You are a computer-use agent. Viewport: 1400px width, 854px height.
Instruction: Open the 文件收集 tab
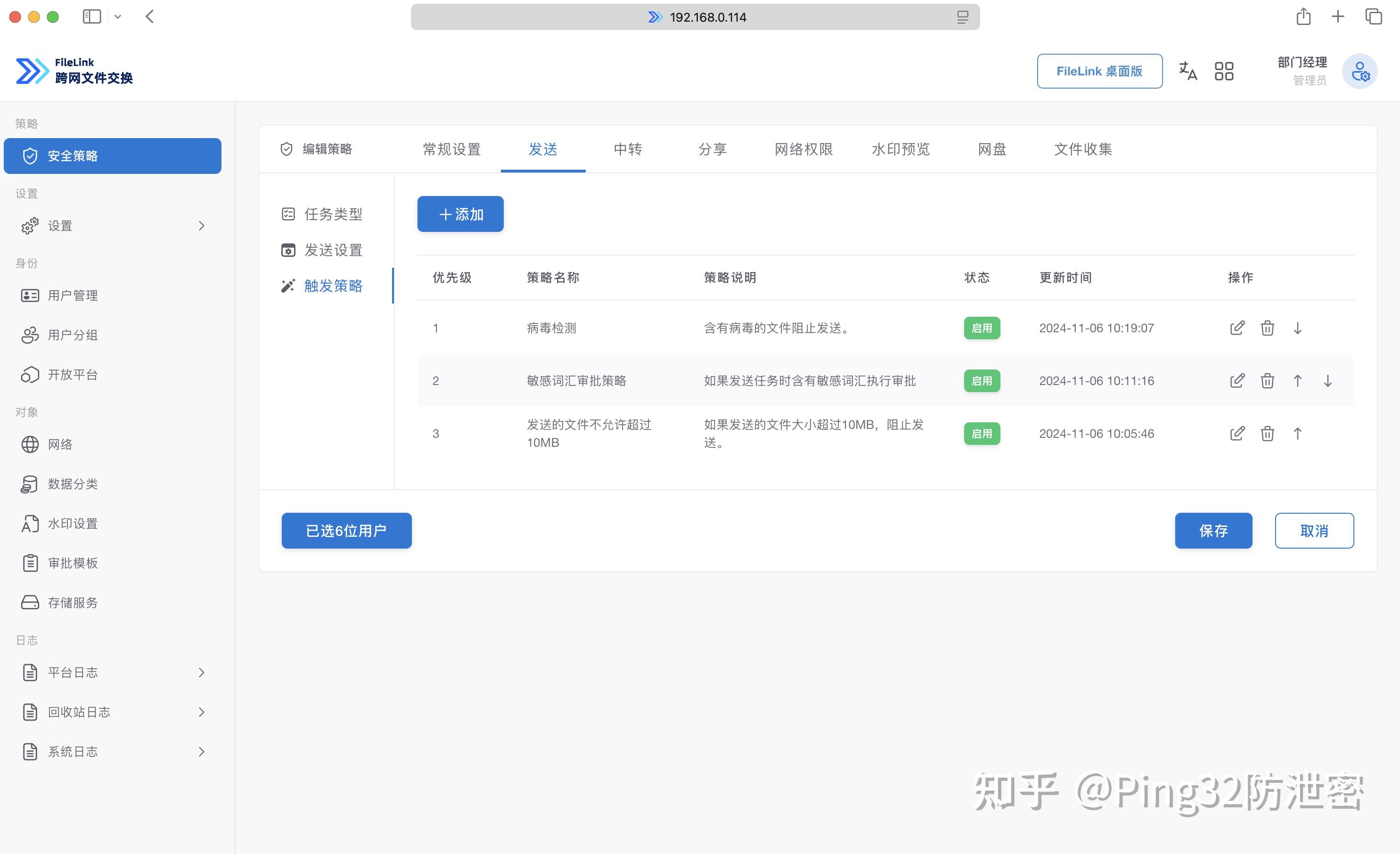tap(1083, 149)
